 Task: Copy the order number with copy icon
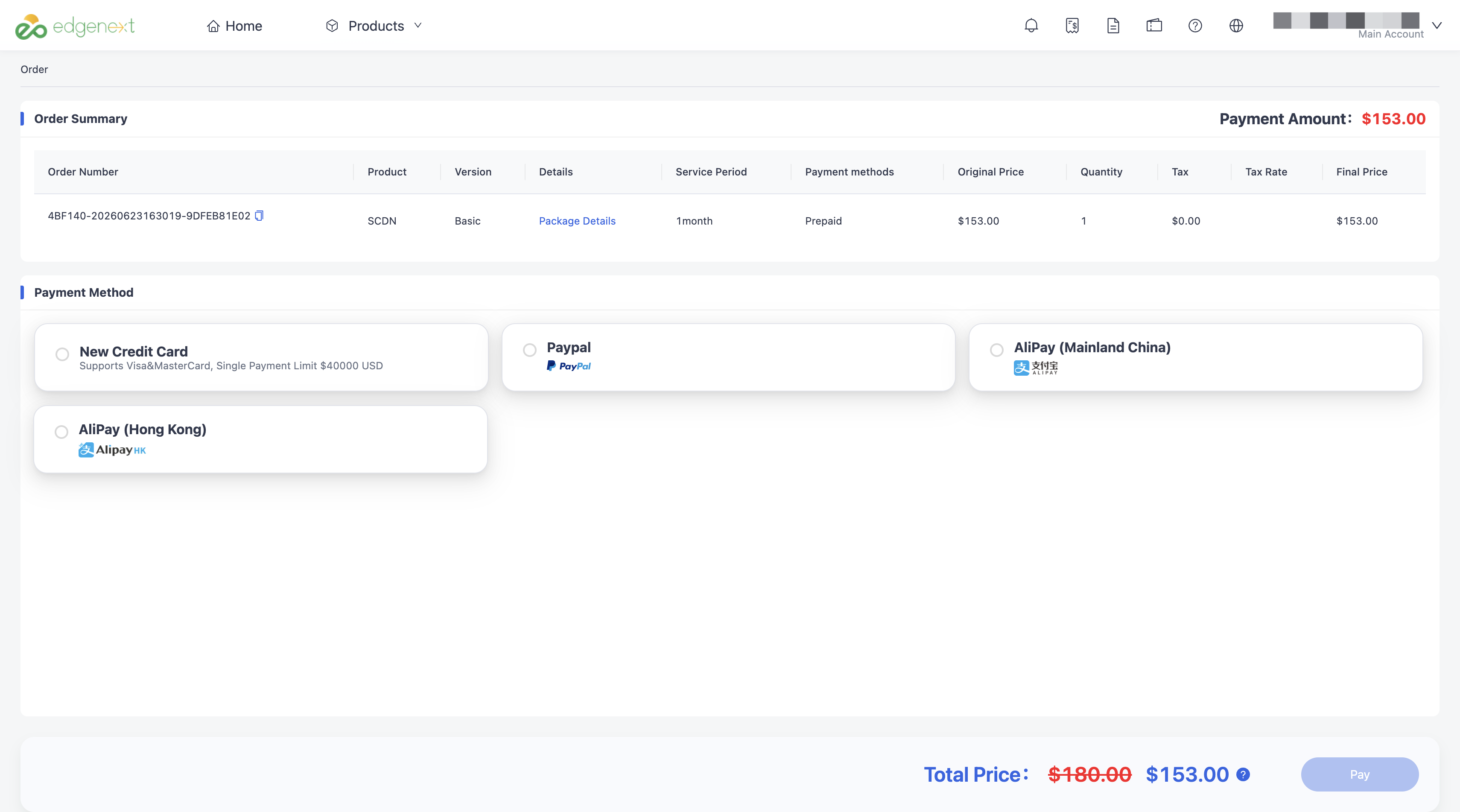(x=259, y=215)
